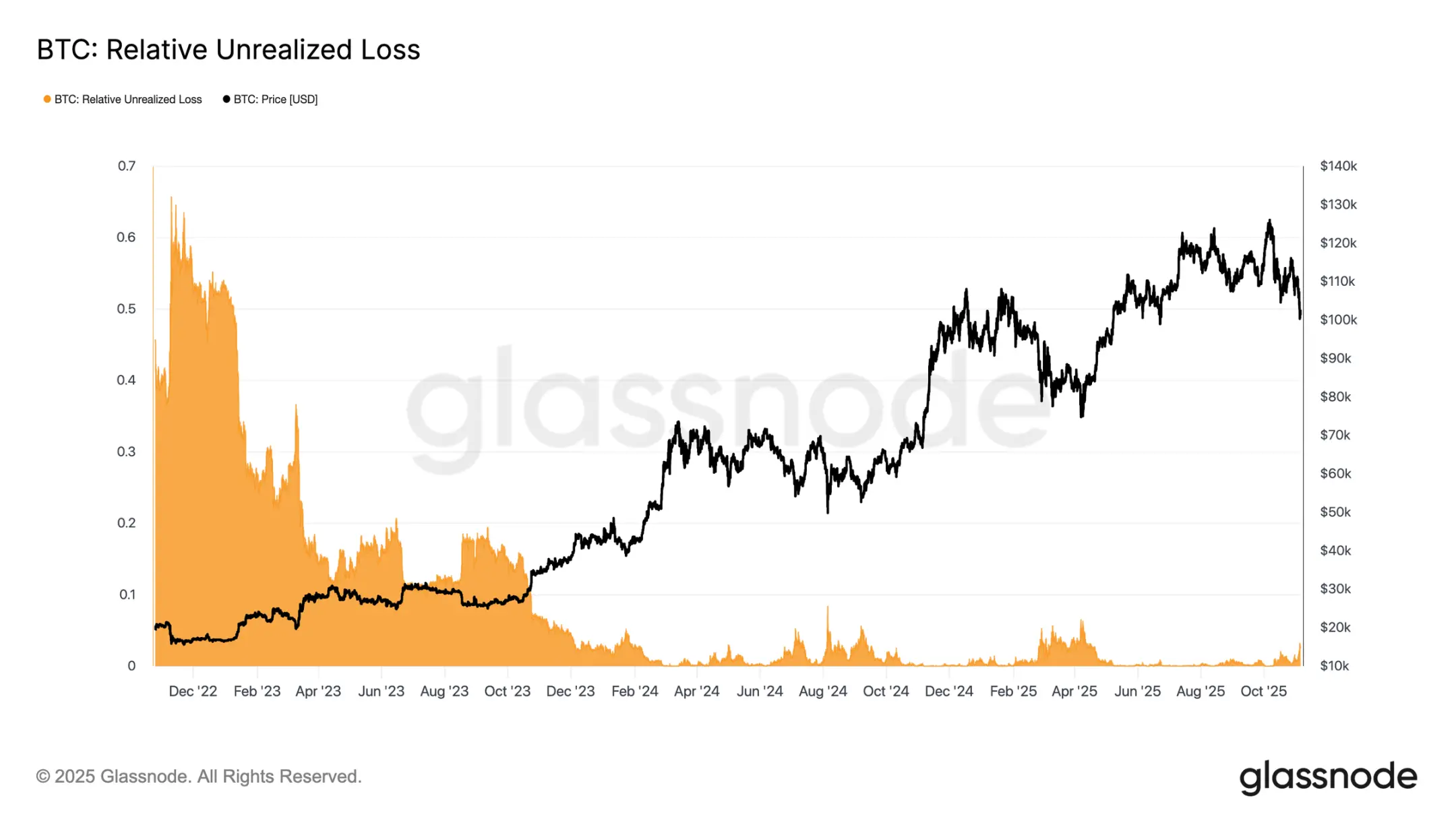Open the glassnode logo in the footer

[1328, 777]
